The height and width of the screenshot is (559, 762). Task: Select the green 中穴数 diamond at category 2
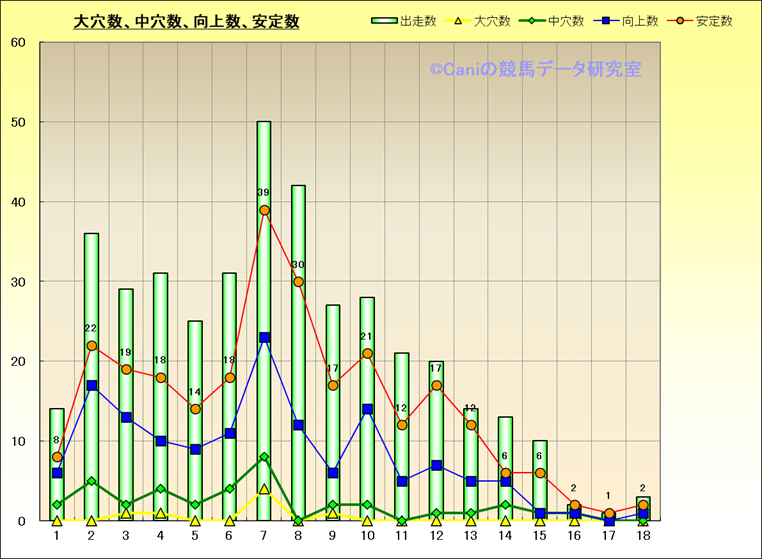coord(91,481)
